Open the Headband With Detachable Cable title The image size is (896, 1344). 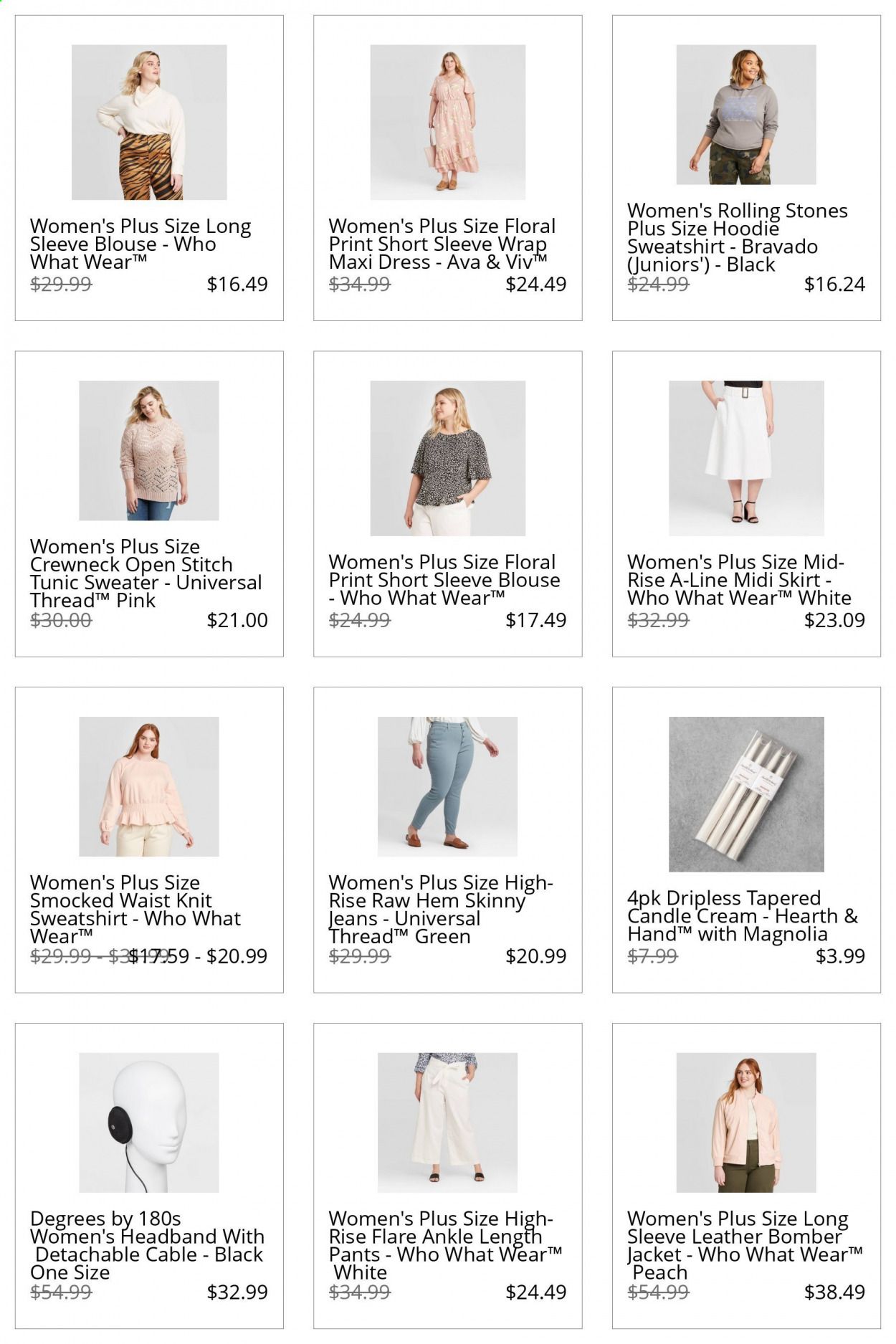coord(147,1245)
